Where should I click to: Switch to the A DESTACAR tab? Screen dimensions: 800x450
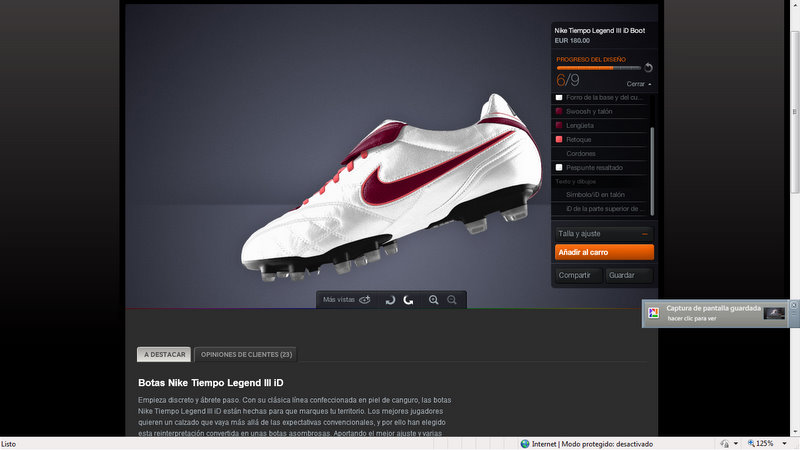(164, 354)
